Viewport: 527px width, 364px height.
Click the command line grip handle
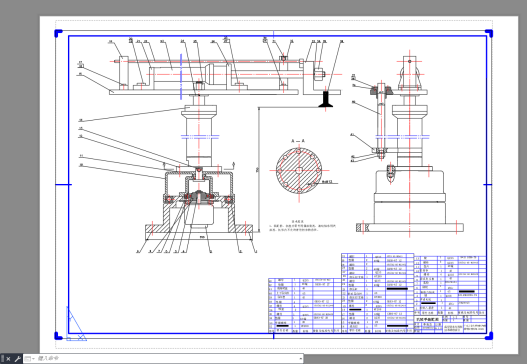pyautogui.click(x=2, y=359)
